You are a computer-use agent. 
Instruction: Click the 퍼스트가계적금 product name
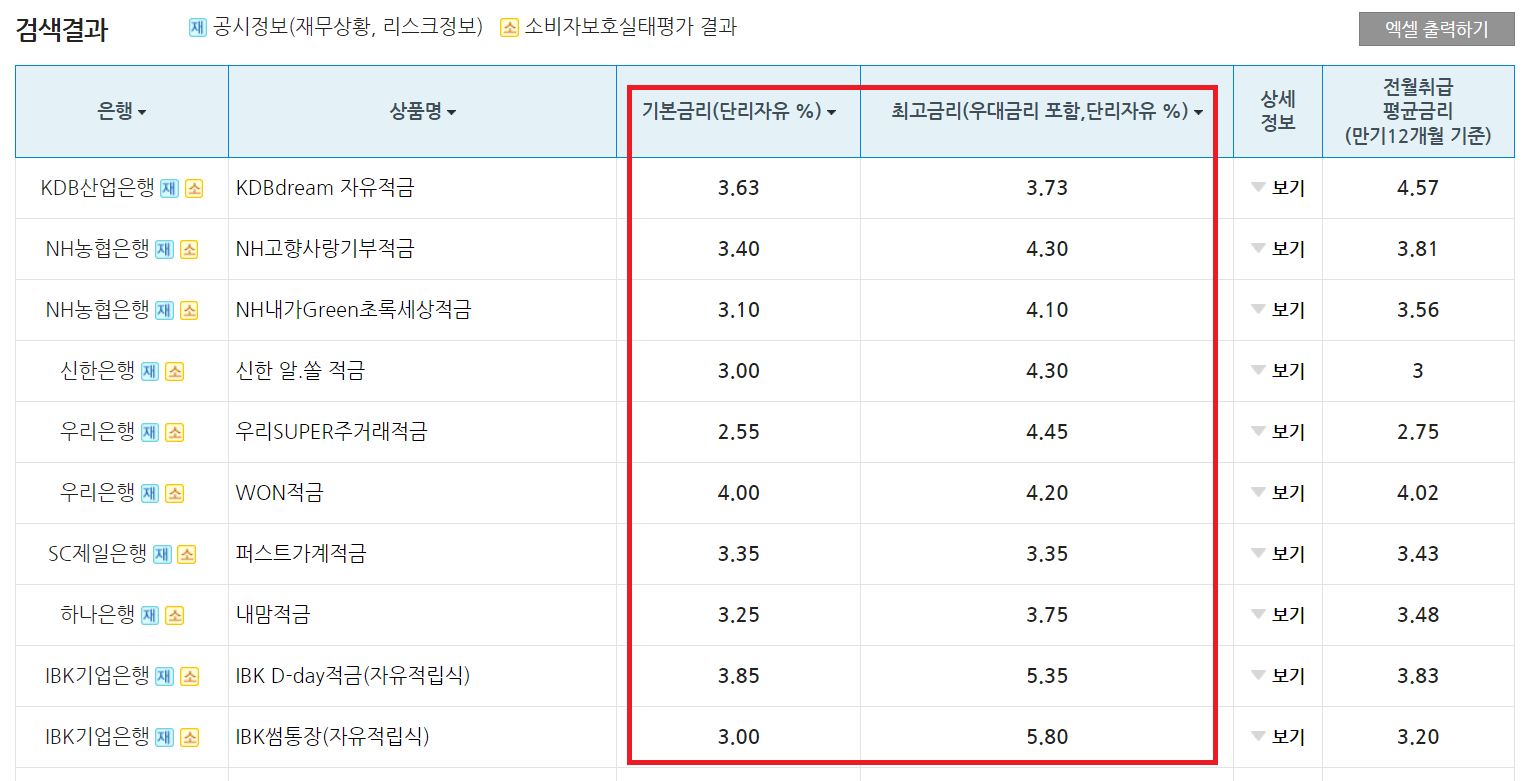301,553
